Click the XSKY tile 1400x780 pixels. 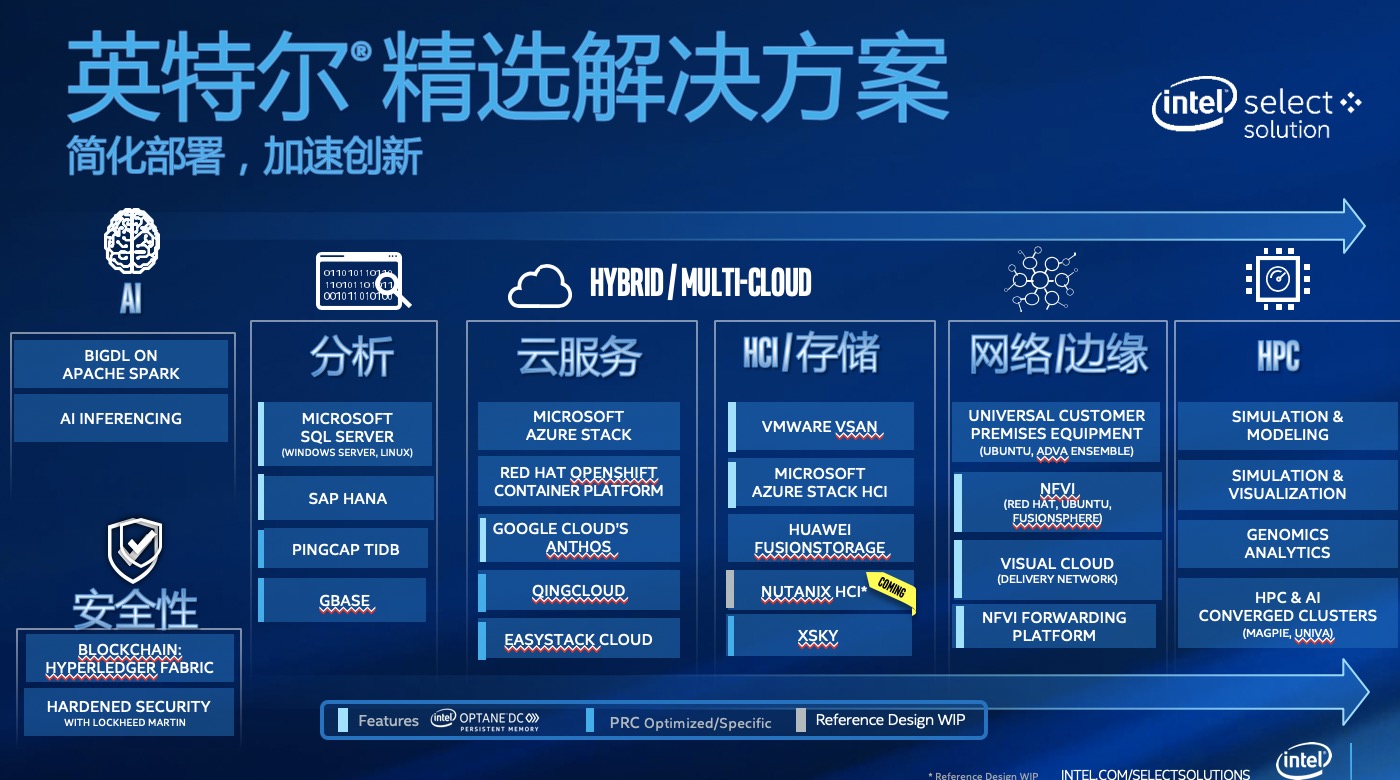tap(820, 636)
